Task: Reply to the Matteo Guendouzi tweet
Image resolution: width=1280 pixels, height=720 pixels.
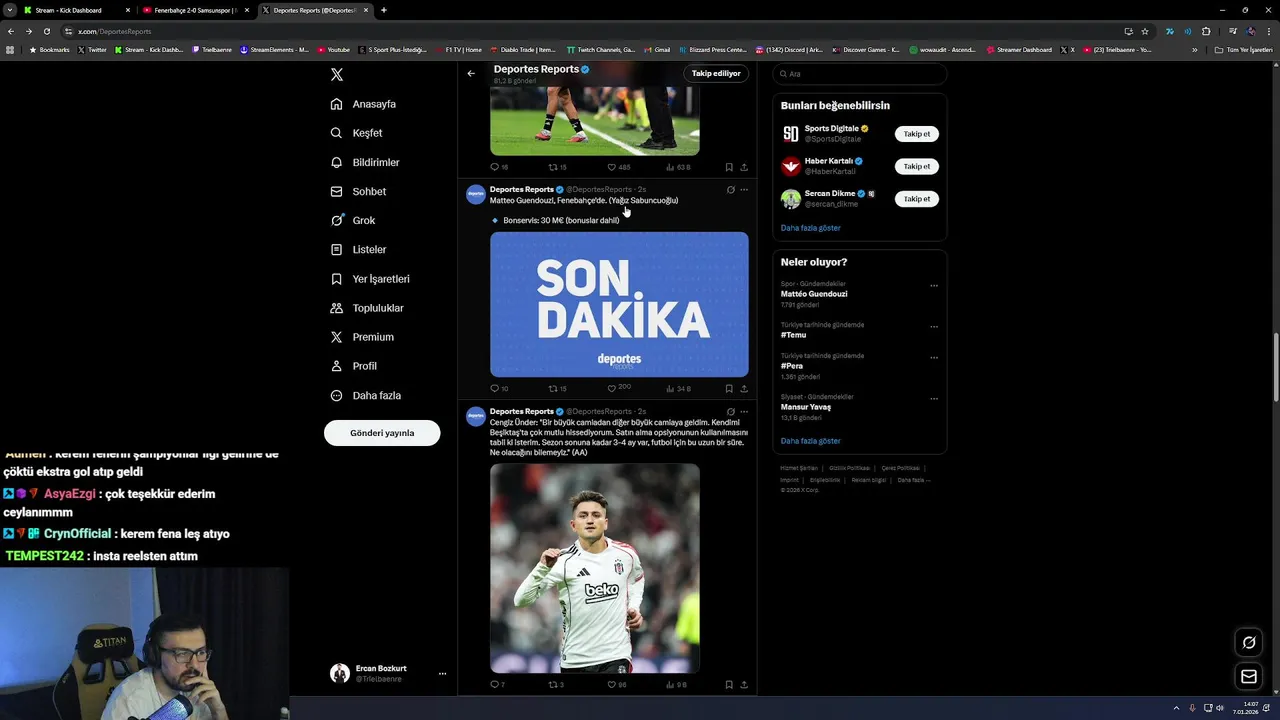Action: (x=498, y=388)
